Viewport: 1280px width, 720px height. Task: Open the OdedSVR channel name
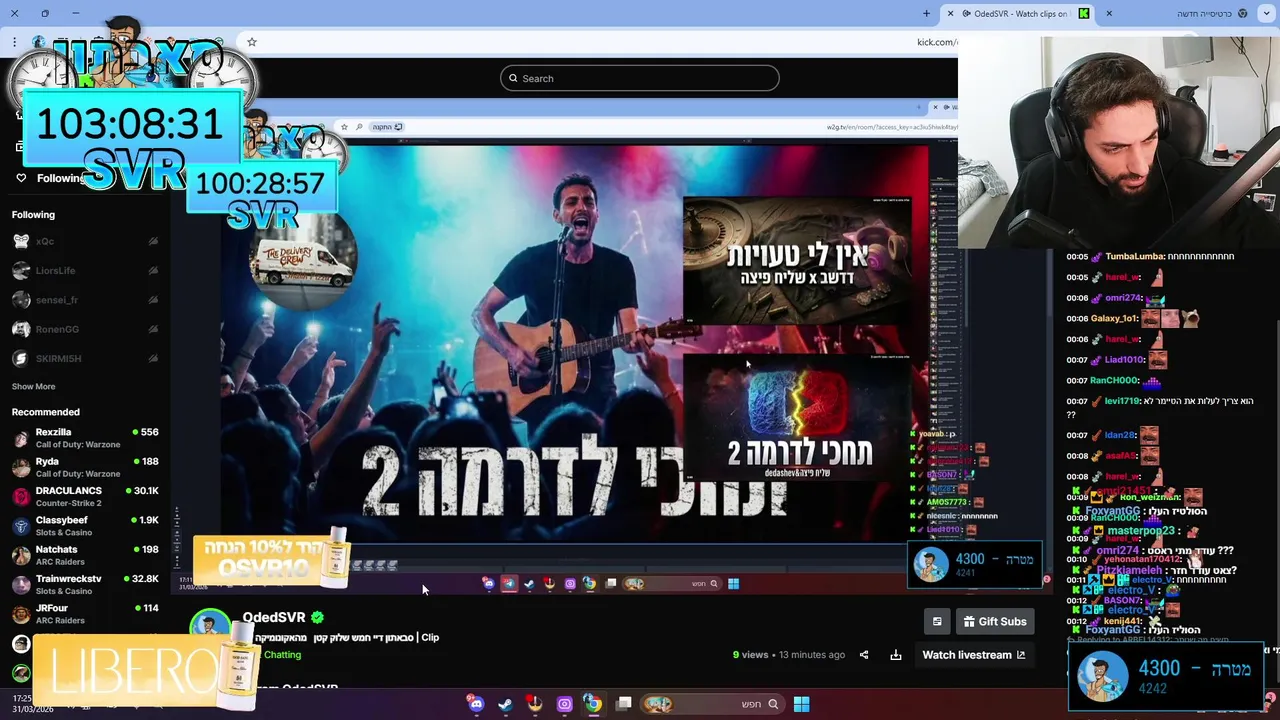click(x=274, y=617)
